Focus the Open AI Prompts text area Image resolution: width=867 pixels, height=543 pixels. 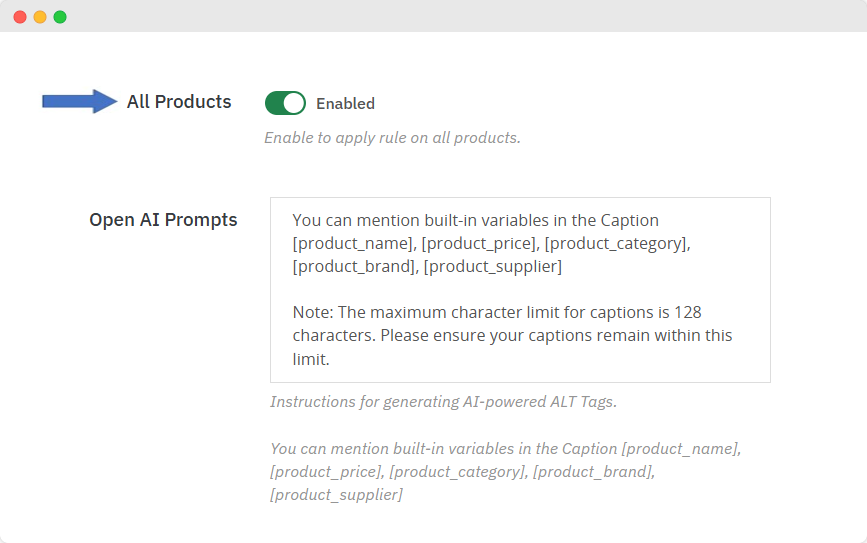[x=520, y=290]
